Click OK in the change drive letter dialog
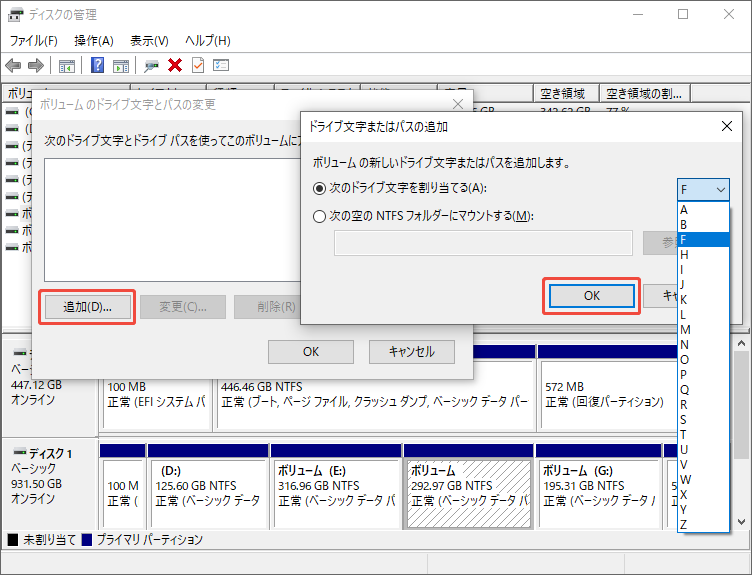This screenshot has width=752, height=575. pos(311,352)
